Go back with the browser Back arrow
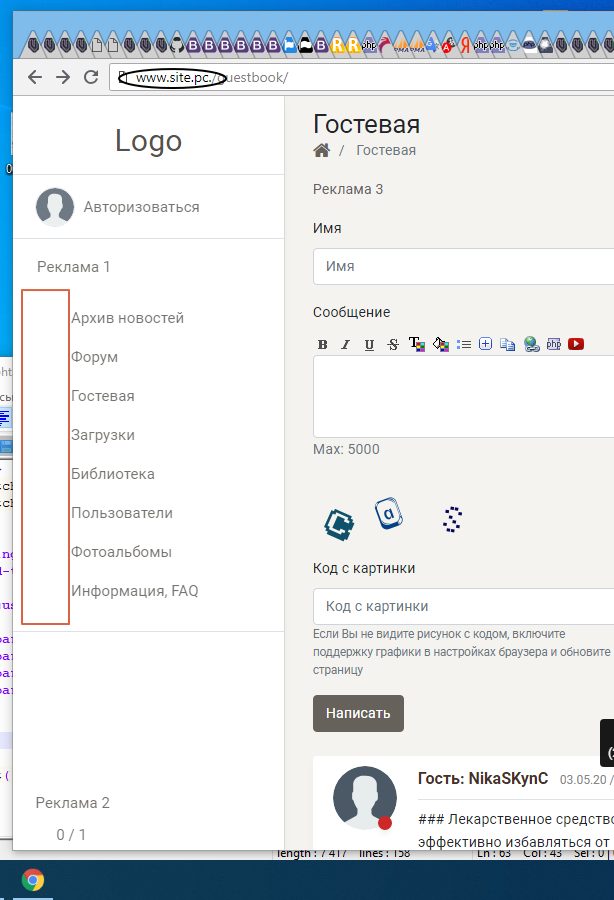 [x=35, y=77]
